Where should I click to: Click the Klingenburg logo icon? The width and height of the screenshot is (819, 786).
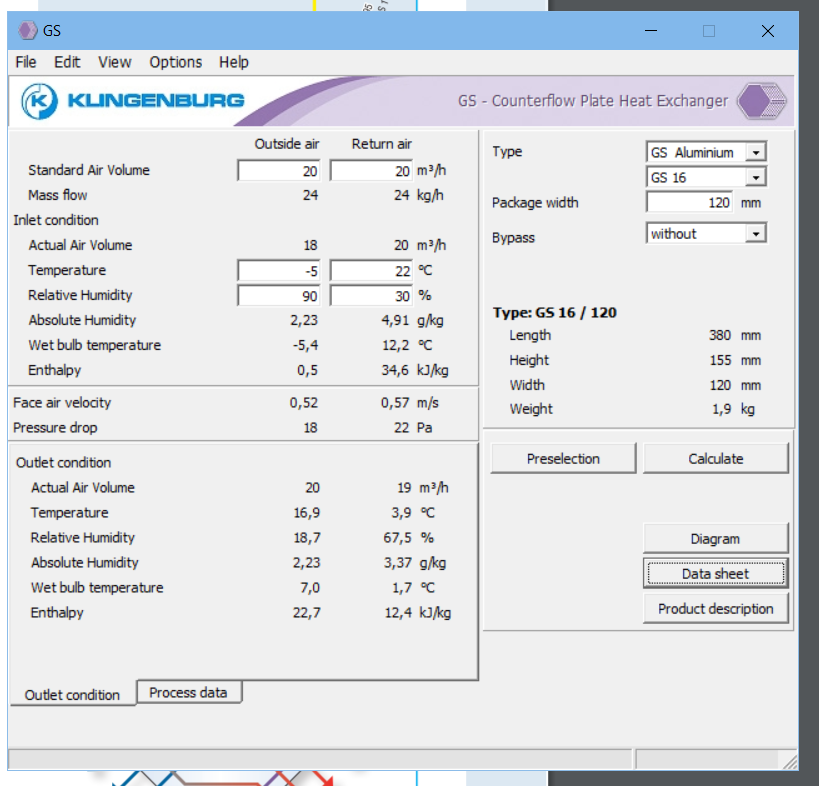pyautogui.click(x=40, y=100)
